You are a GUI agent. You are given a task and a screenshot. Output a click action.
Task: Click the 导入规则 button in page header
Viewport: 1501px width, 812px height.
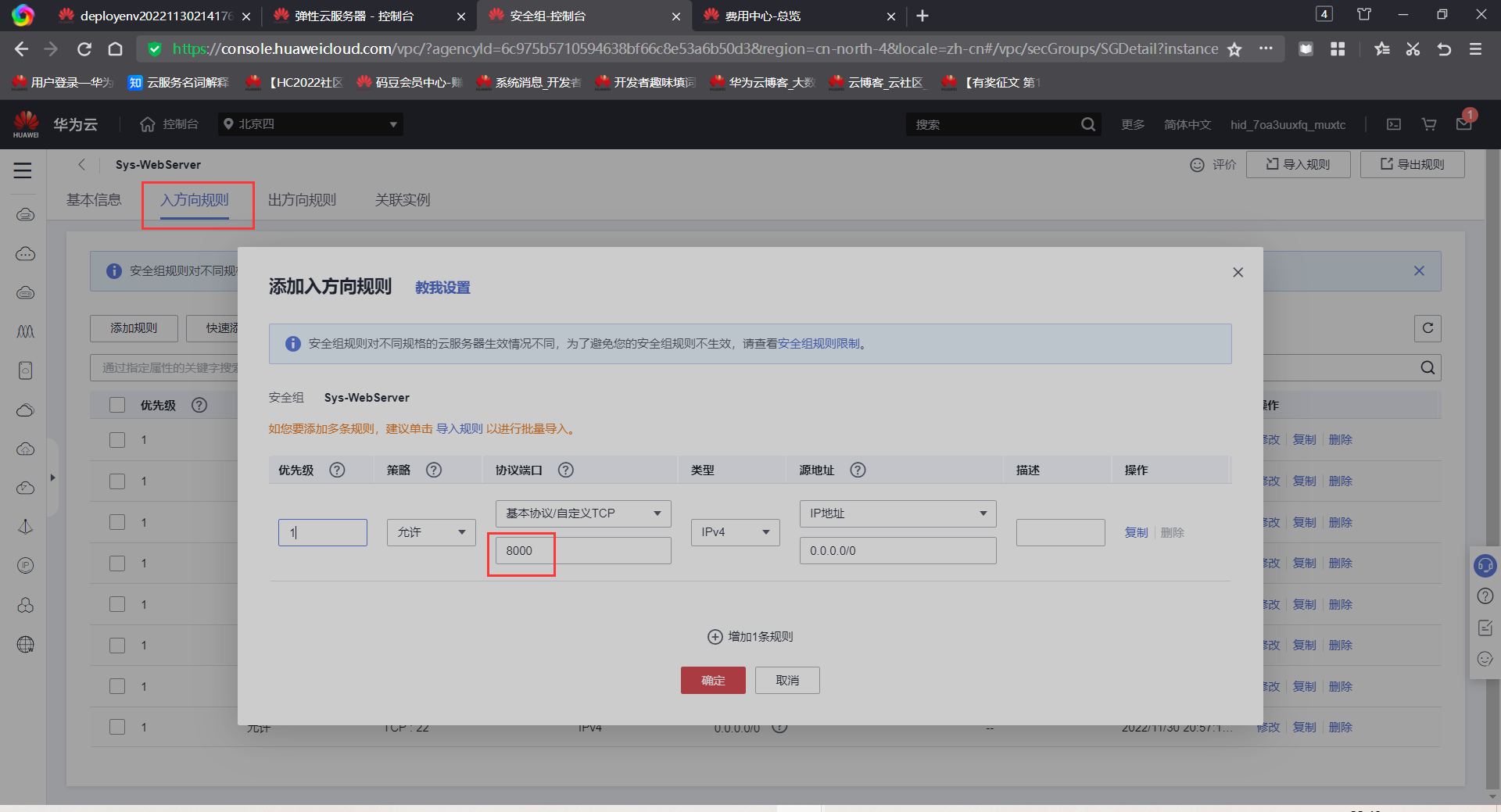[1298, 164]
